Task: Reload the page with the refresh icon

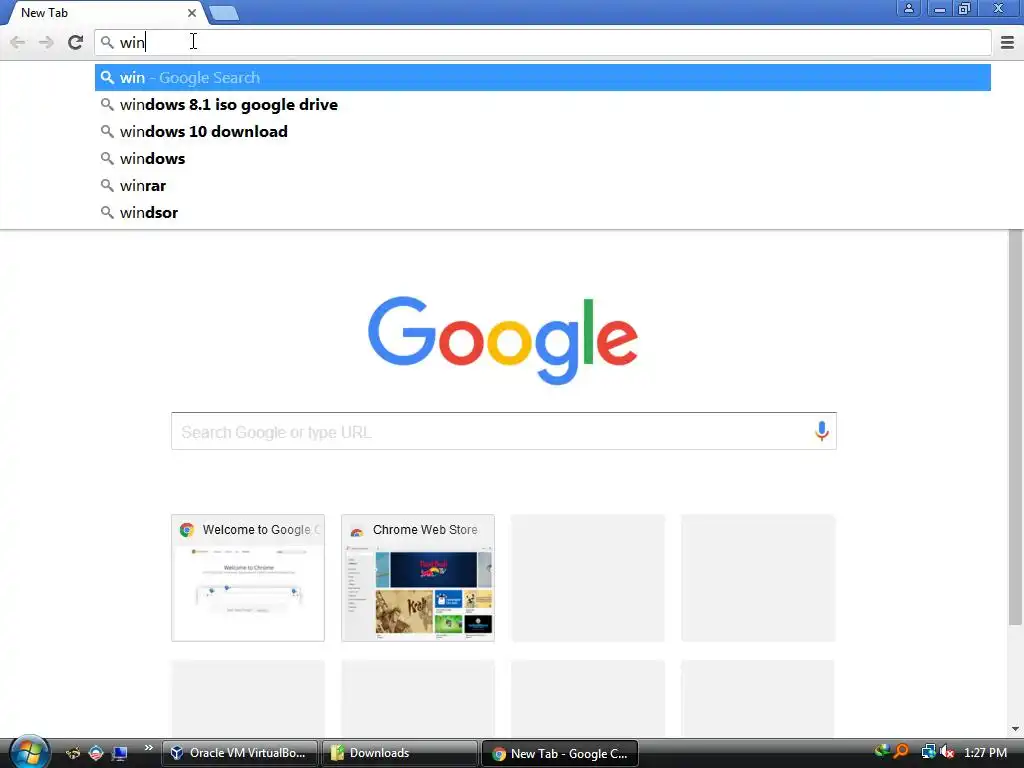Action: pos(75,42)
